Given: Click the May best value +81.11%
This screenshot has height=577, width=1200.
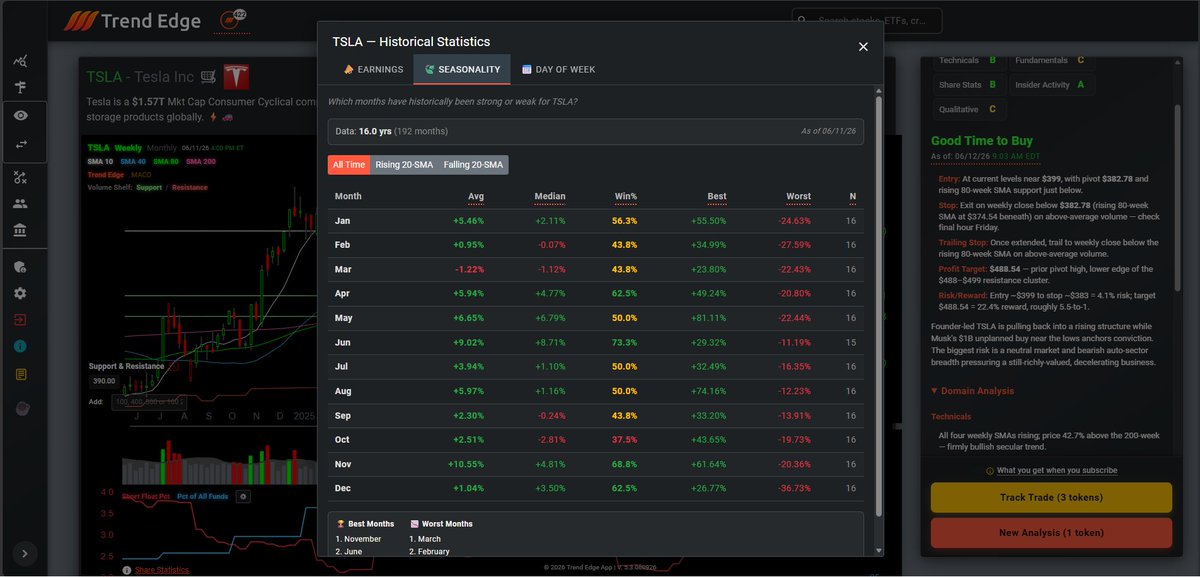Looking at the screenshot, I should click(x=709, y=318).
